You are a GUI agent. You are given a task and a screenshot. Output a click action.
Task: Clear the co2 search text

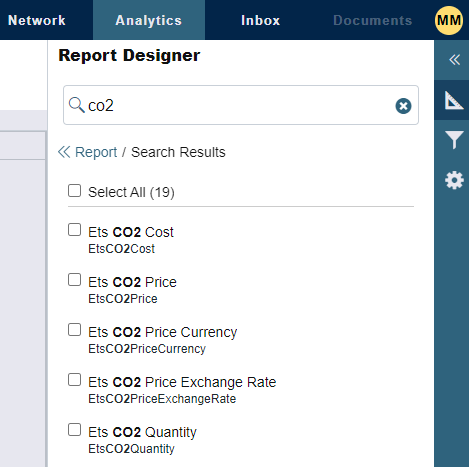click(x=403, y=106)
